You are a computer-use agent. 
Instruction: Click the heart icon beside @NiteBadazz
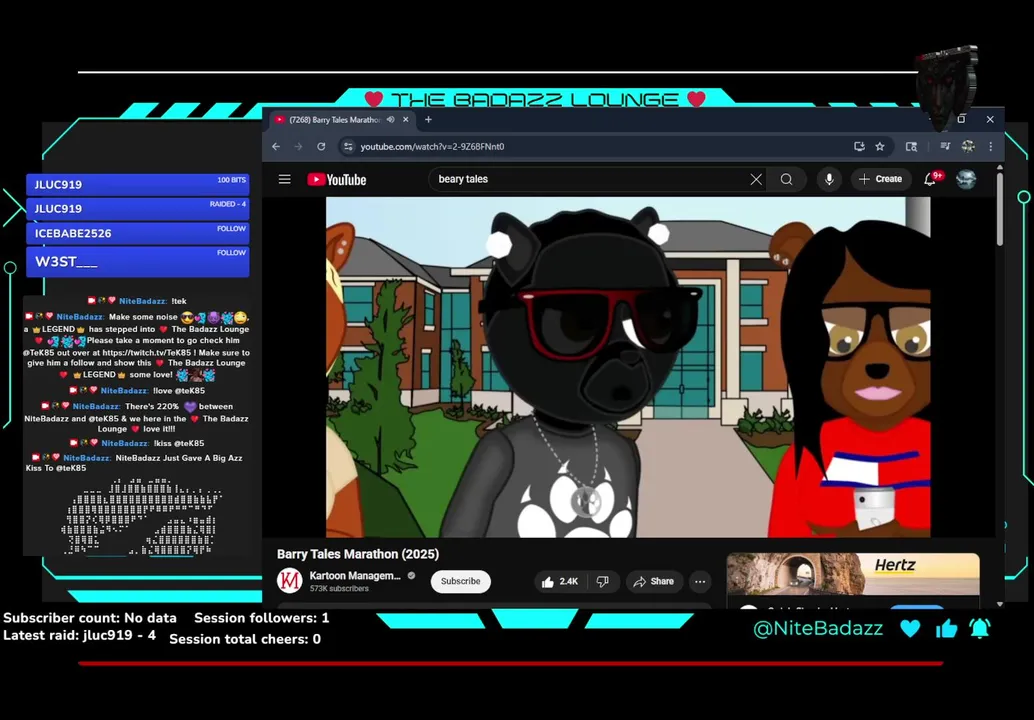[x=910, y=628]
